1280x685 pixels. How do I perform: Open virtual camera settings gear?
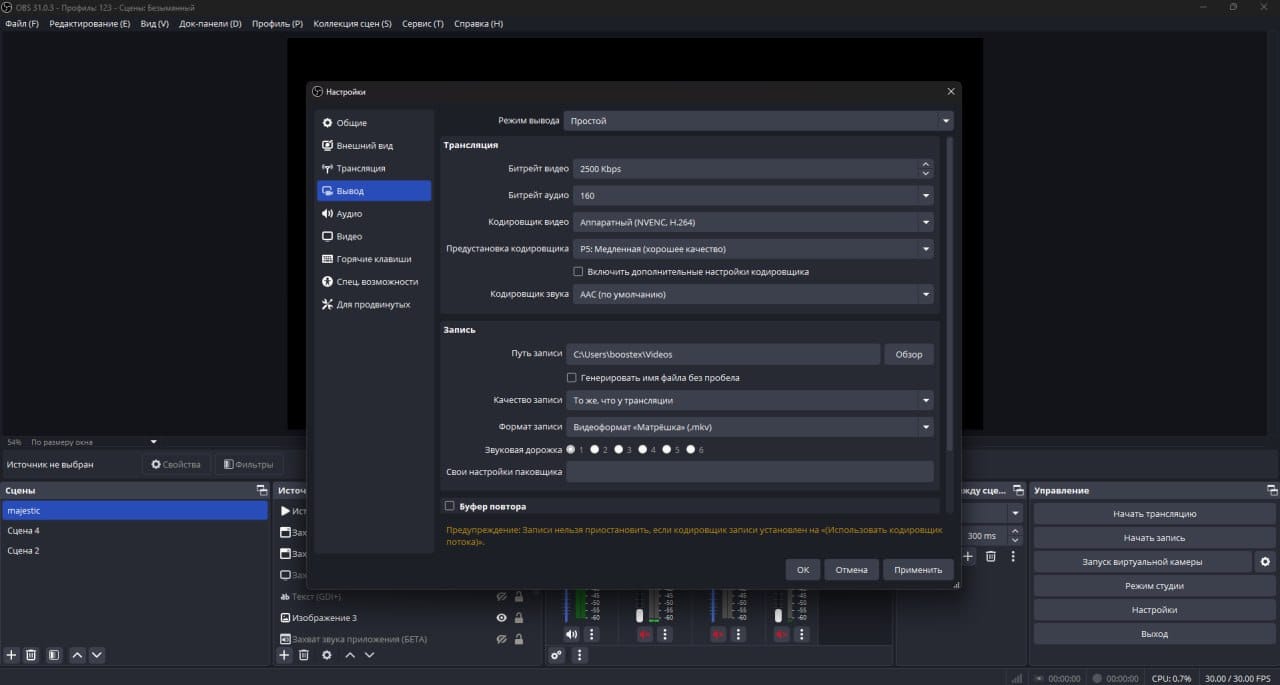pos(1266,562)
